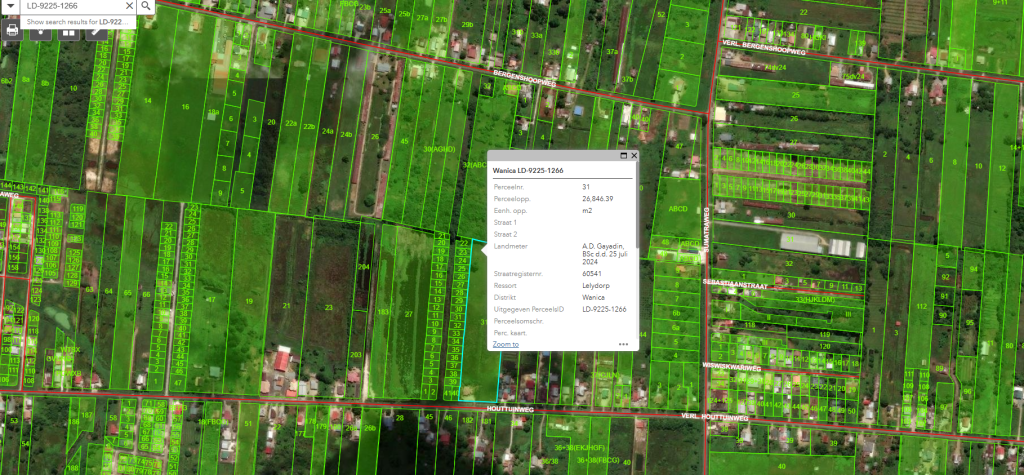Open the popup's more actions ellipsis
1024x475 pixels.
click(623, 344)
